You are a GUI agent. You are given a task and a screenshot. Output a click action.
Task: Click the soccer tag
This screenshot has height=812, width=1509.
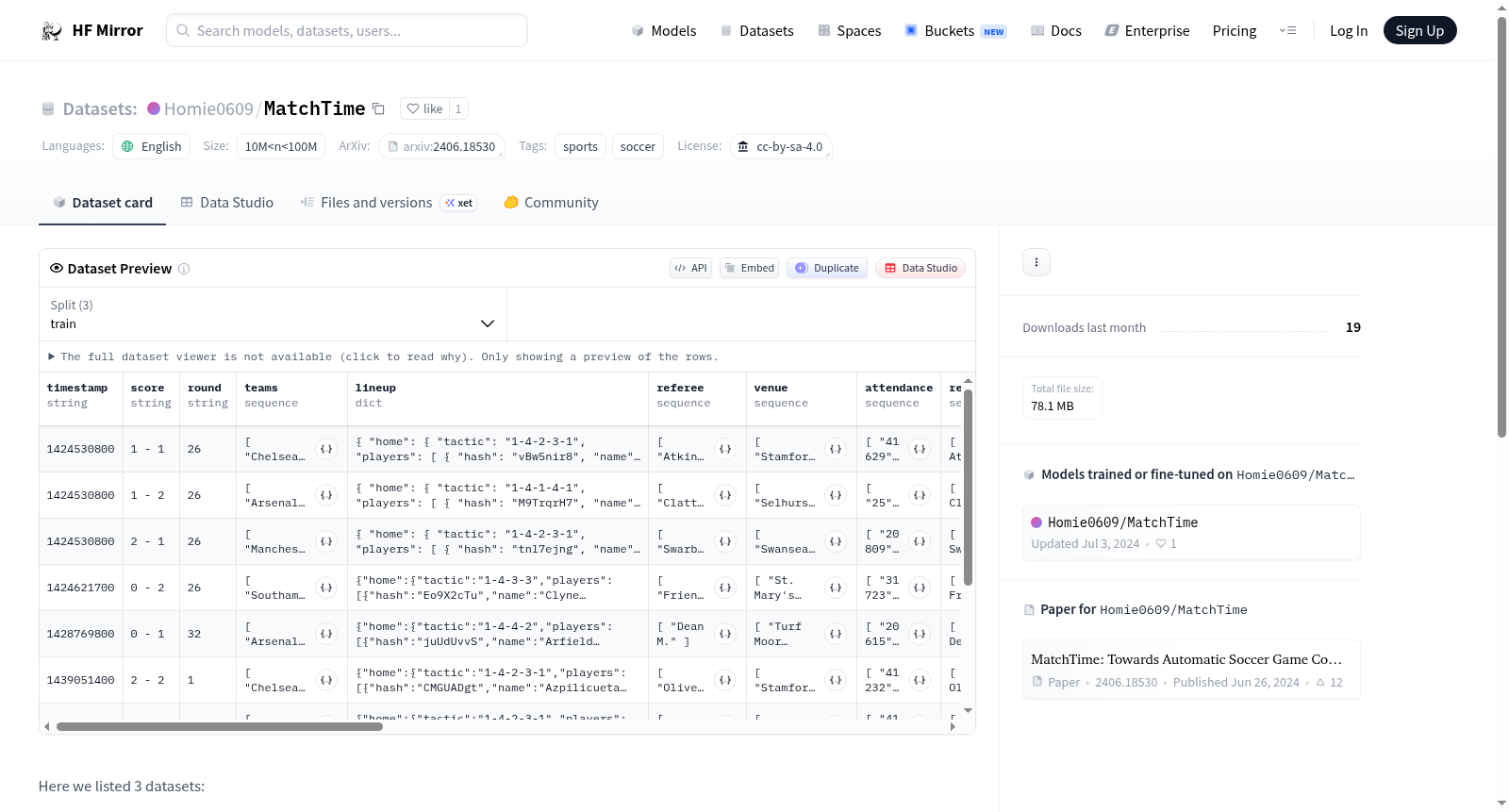pos(638,146)
